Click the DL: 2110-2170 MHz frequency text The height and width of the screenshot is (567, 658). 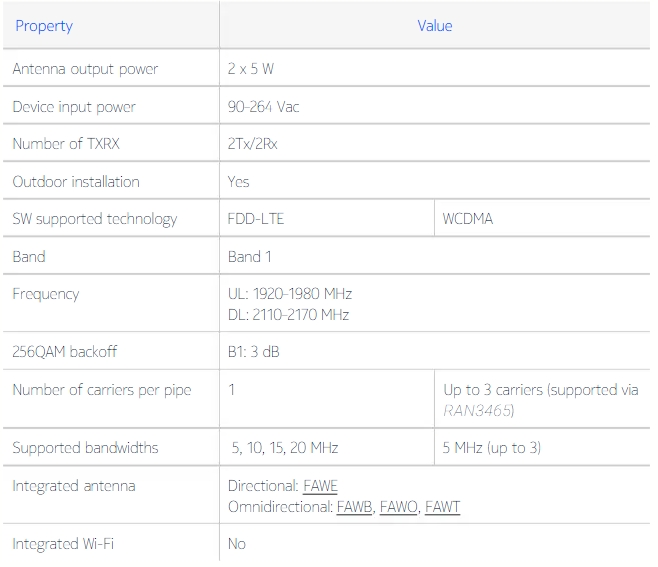click(288, 315)
